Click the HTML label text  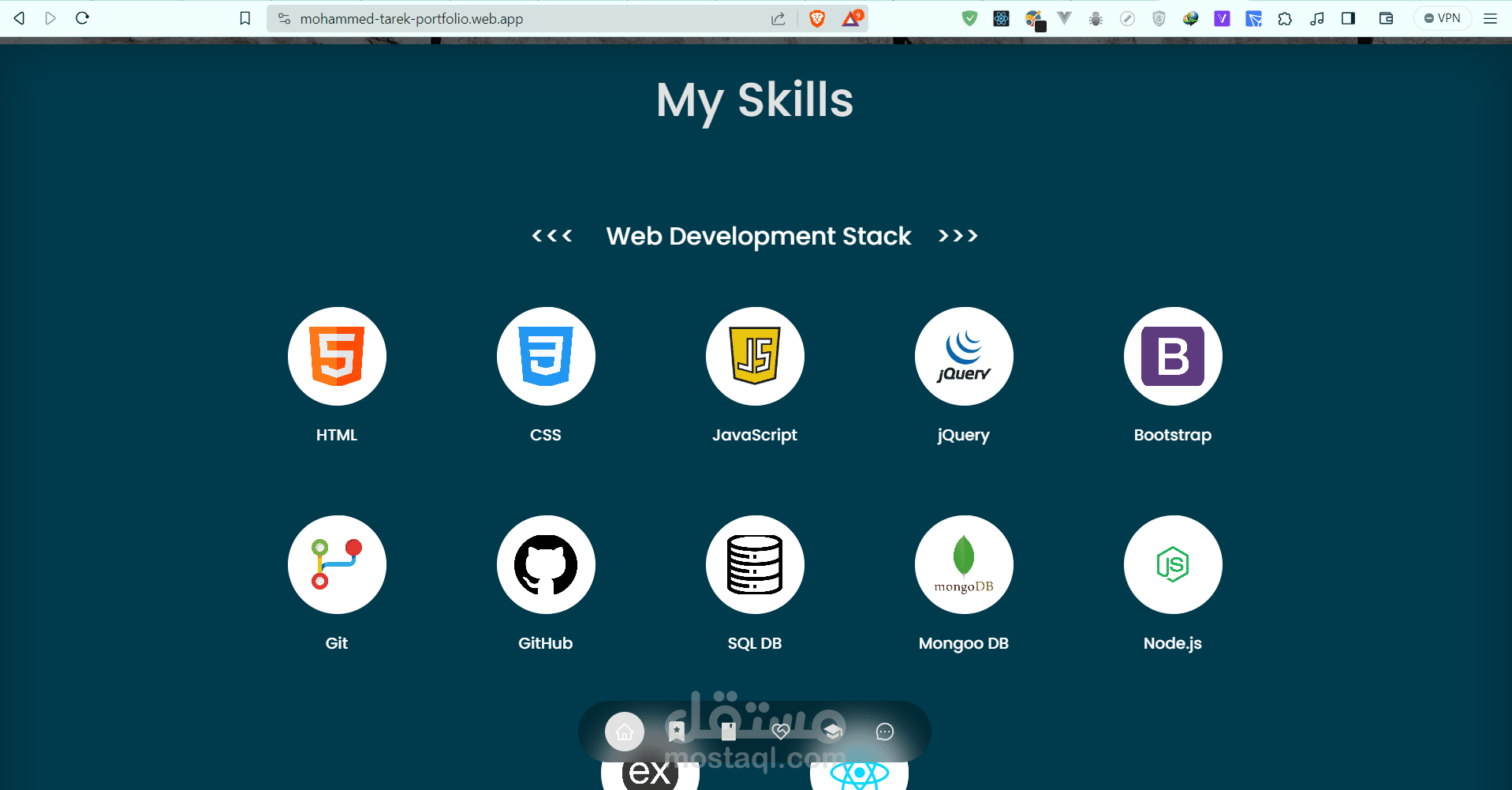(337, 435)
